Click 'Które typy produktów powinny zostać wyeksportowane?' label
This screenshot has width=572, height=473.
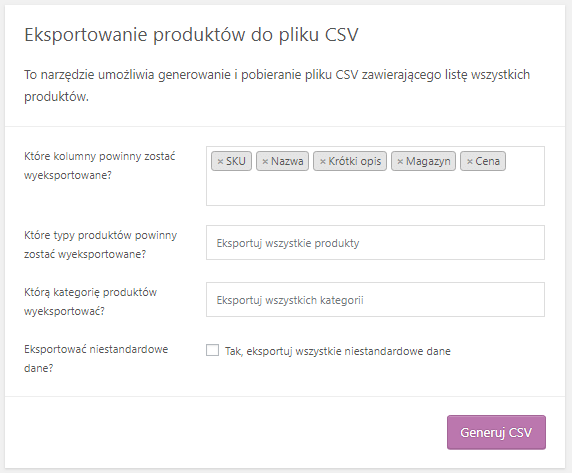tap(101, 244)
